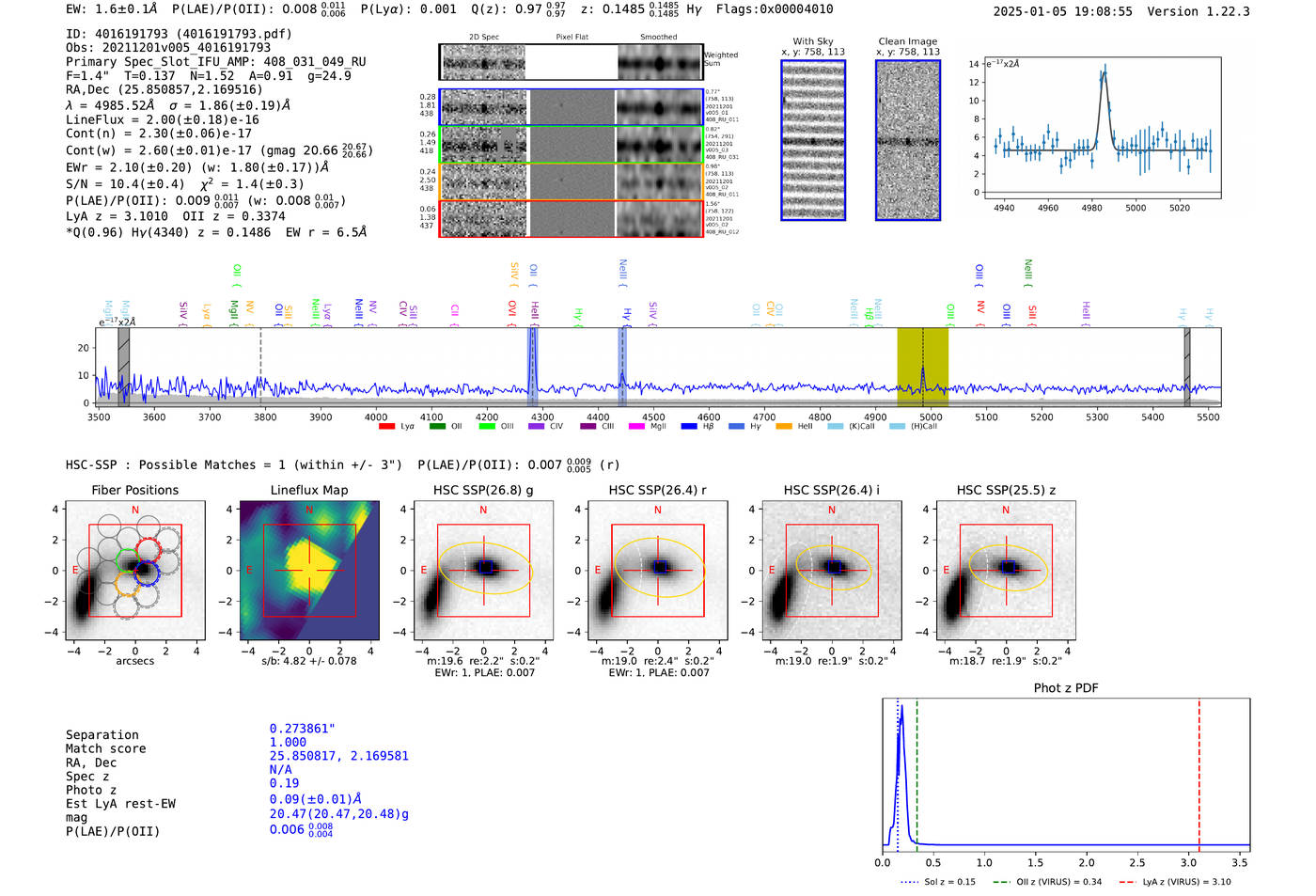Viewport: 1316px width, 896px height.
Task: Click the Obs: 20211201v005_4016191793 line
Action: pos(168,47)
